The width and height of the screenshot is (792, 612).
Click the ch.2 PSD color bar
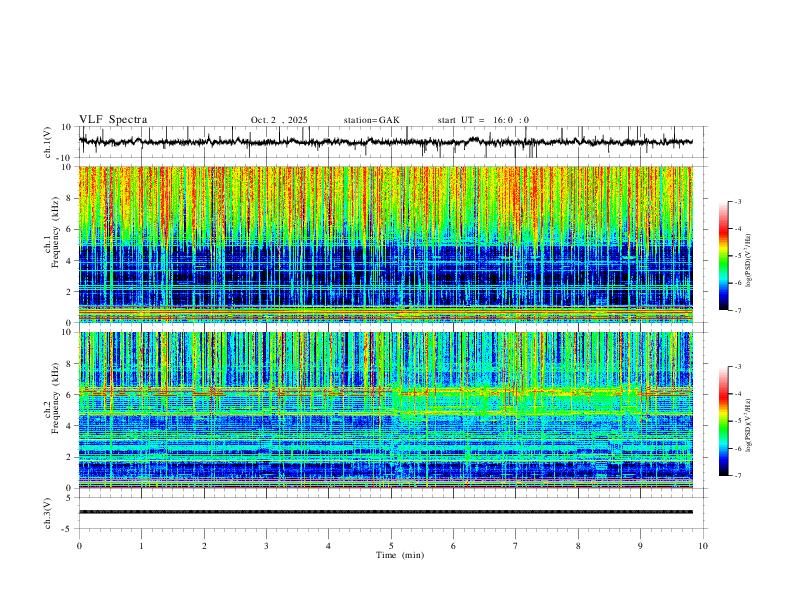click(723, 421)
